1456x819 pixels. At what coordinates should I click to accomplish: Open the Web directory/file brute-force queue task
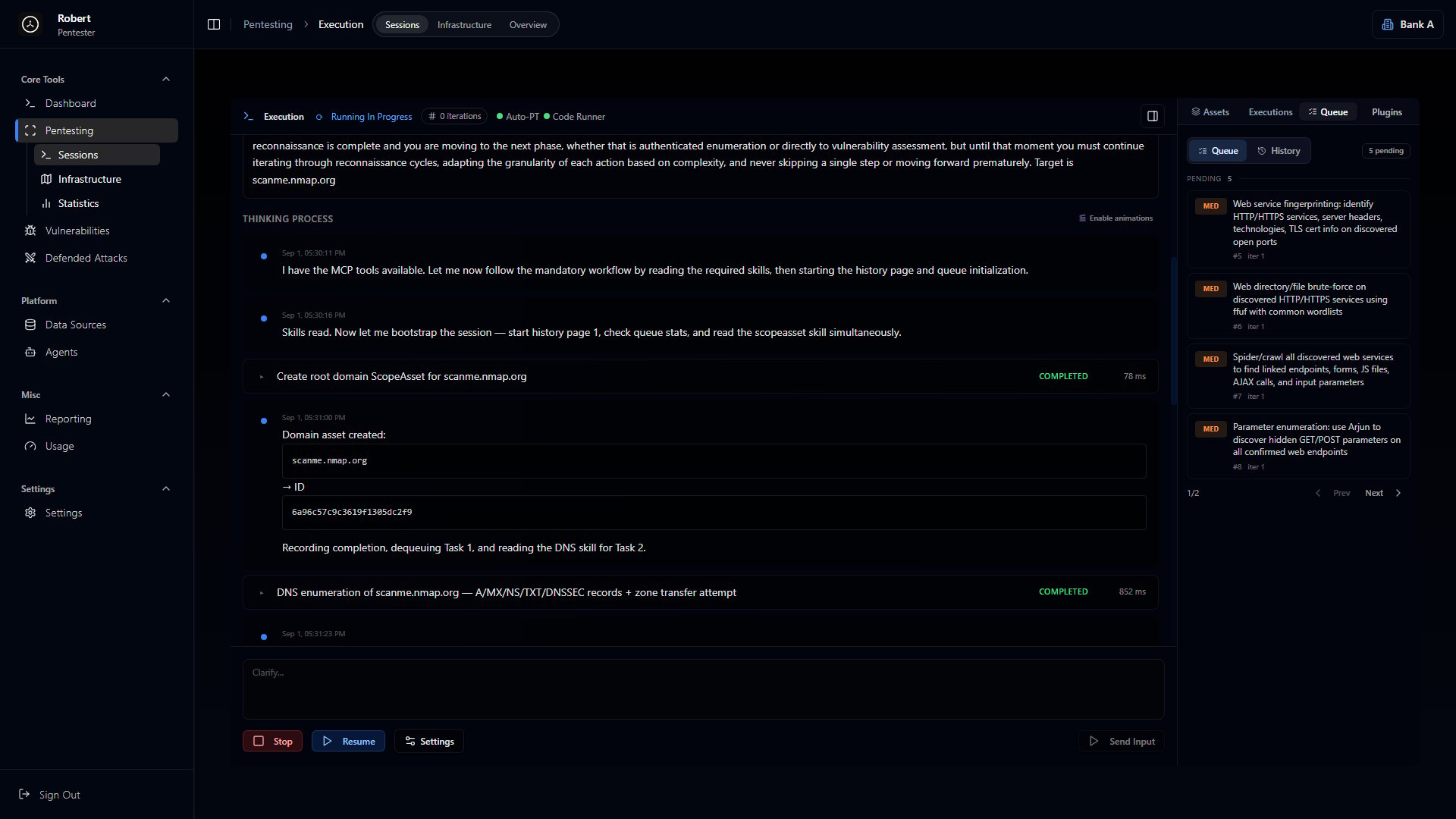(1298, 306)
